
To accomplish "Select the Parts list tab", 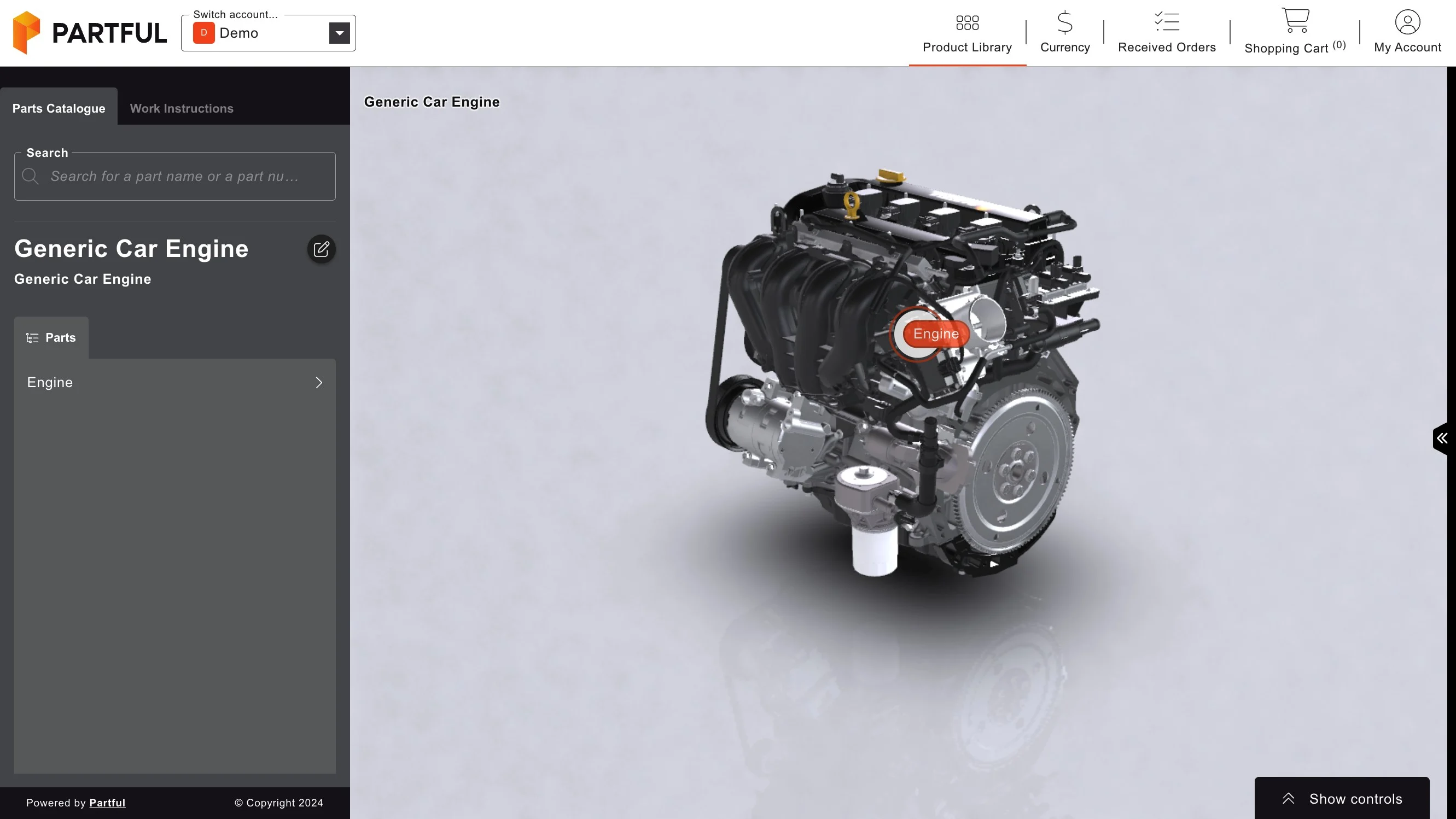I will coord(51,338).
